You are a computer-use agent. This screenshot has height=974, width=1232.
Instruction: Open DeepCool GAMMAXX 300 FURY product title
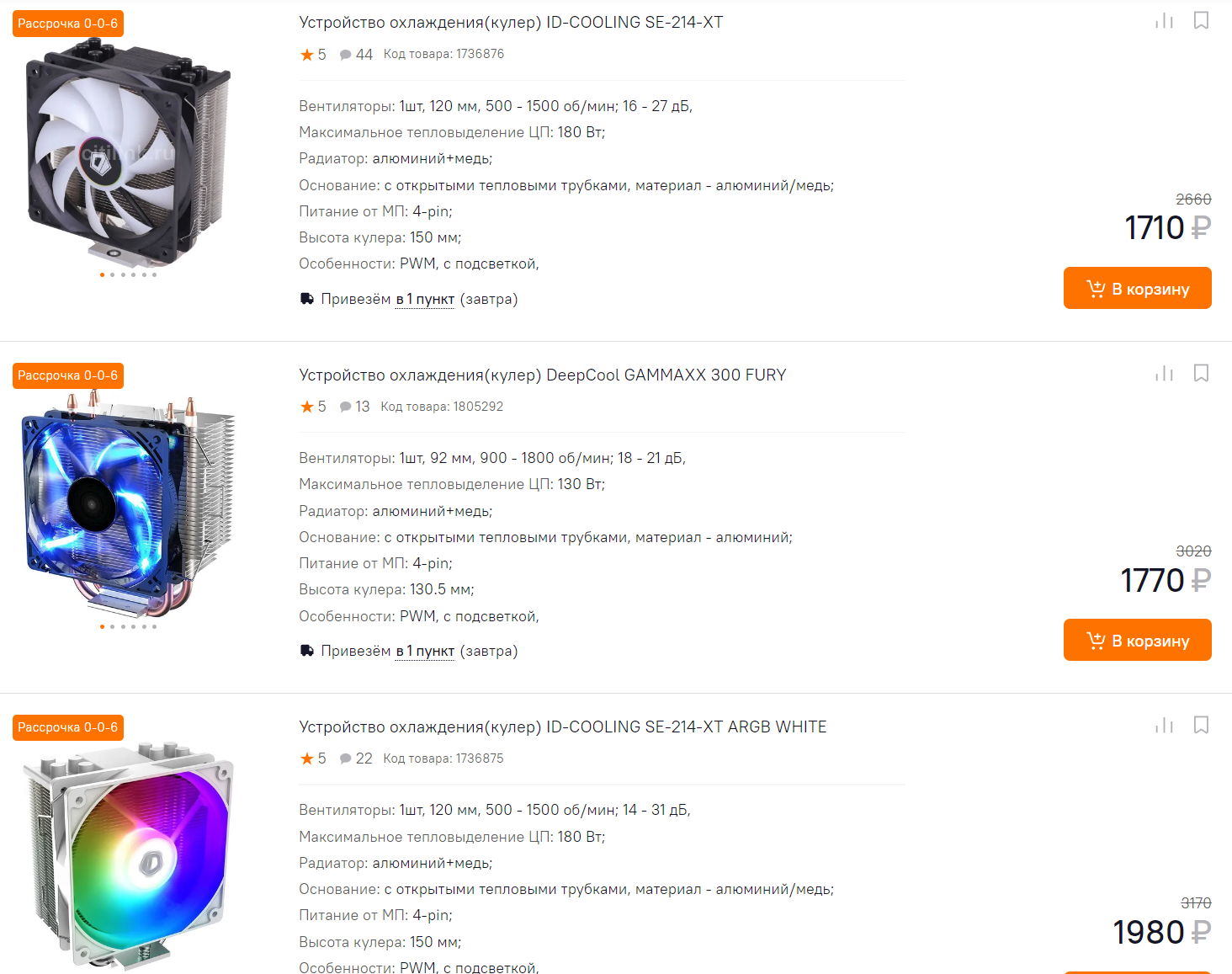(x=543, y=375)
